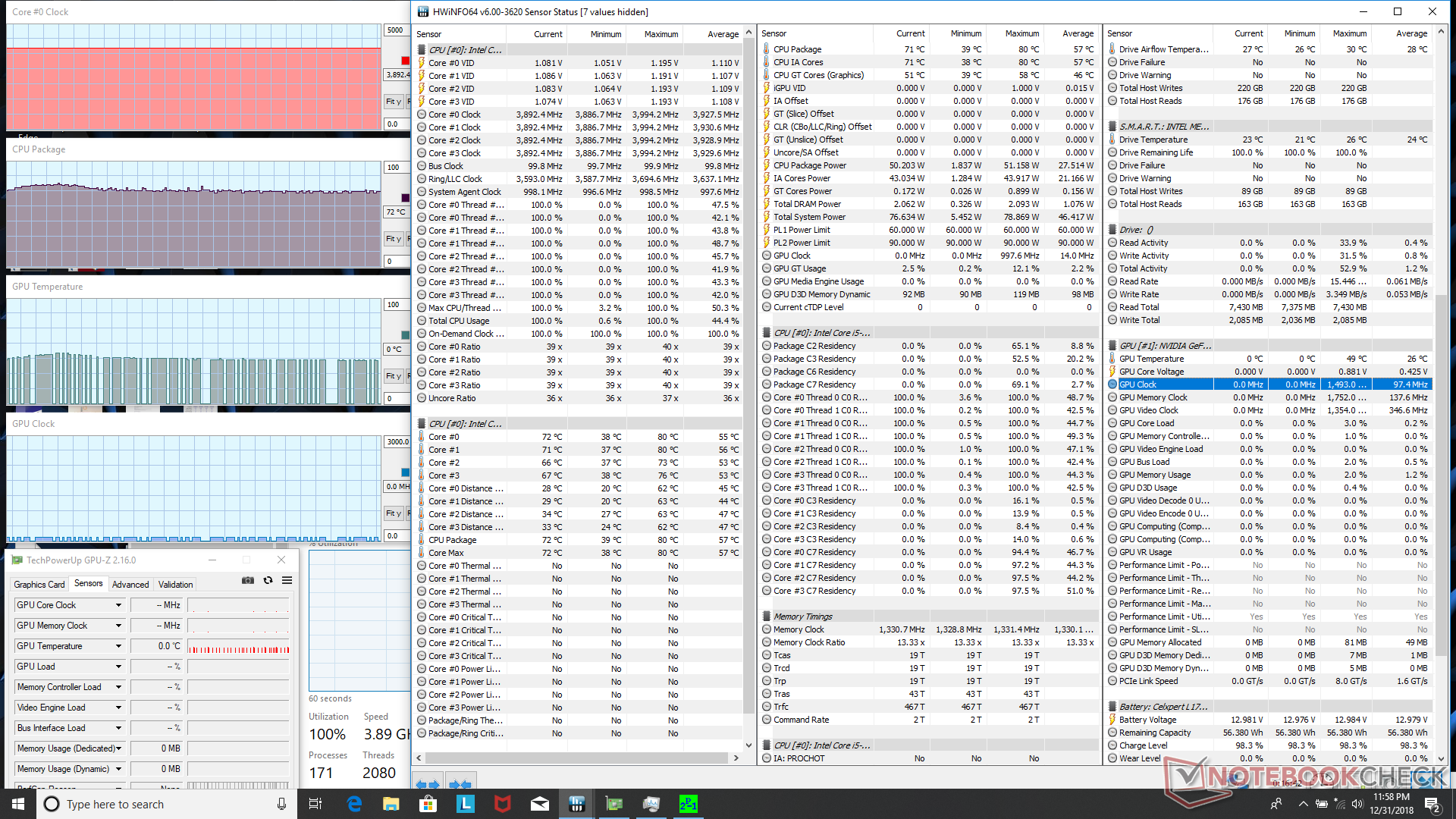
Task: Open the Mail app from the taskbar
Action: point(539,804)
